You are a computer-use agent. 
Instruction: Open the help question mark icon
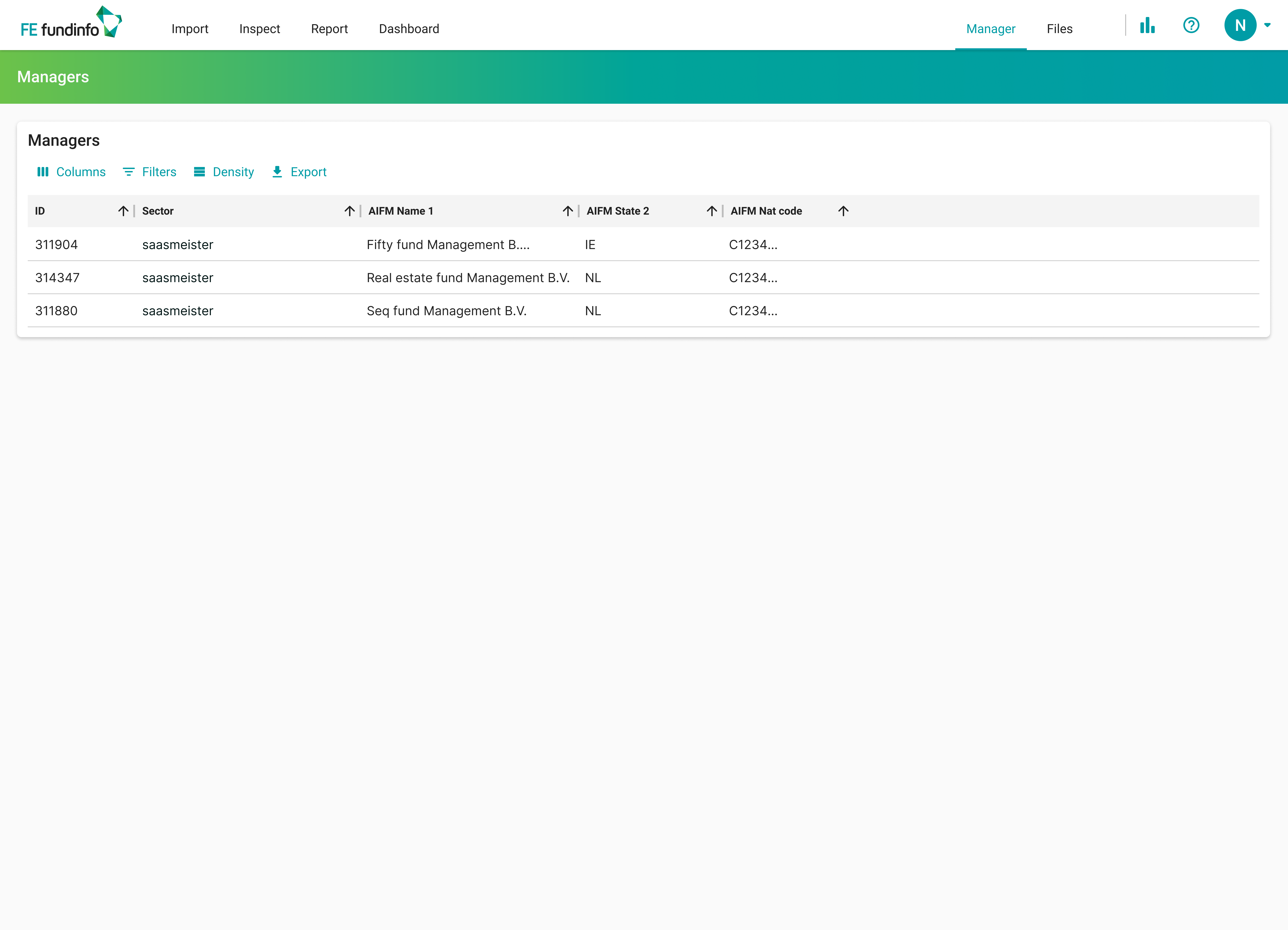[x=1191, y=25]
